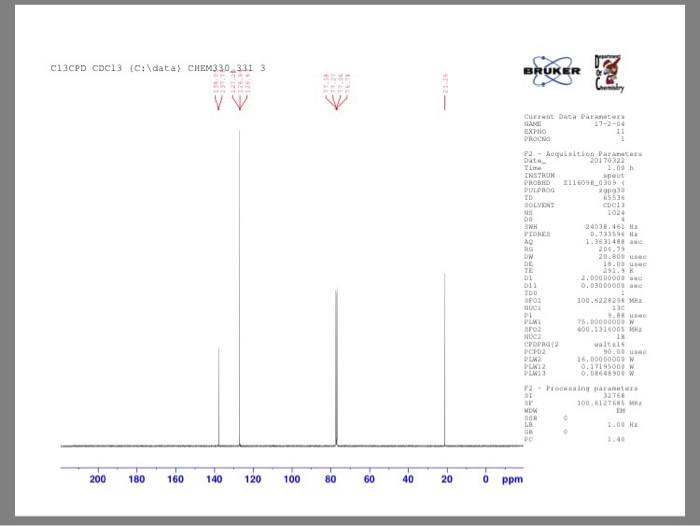Click the PROBHD value '2116098_0309'
Screen dimensions: 700x526
pyautogui.click(x=590, y=183)
